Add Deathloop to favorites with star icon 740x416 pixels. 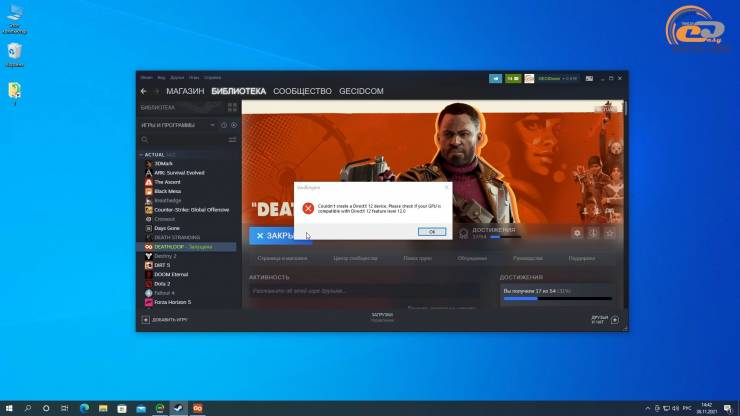click(610, 233)
